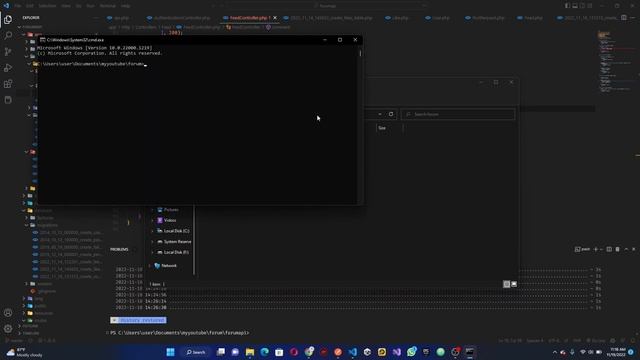Open Run and Debug view
The image size is (640, 360).
click(x=8, y=68)
